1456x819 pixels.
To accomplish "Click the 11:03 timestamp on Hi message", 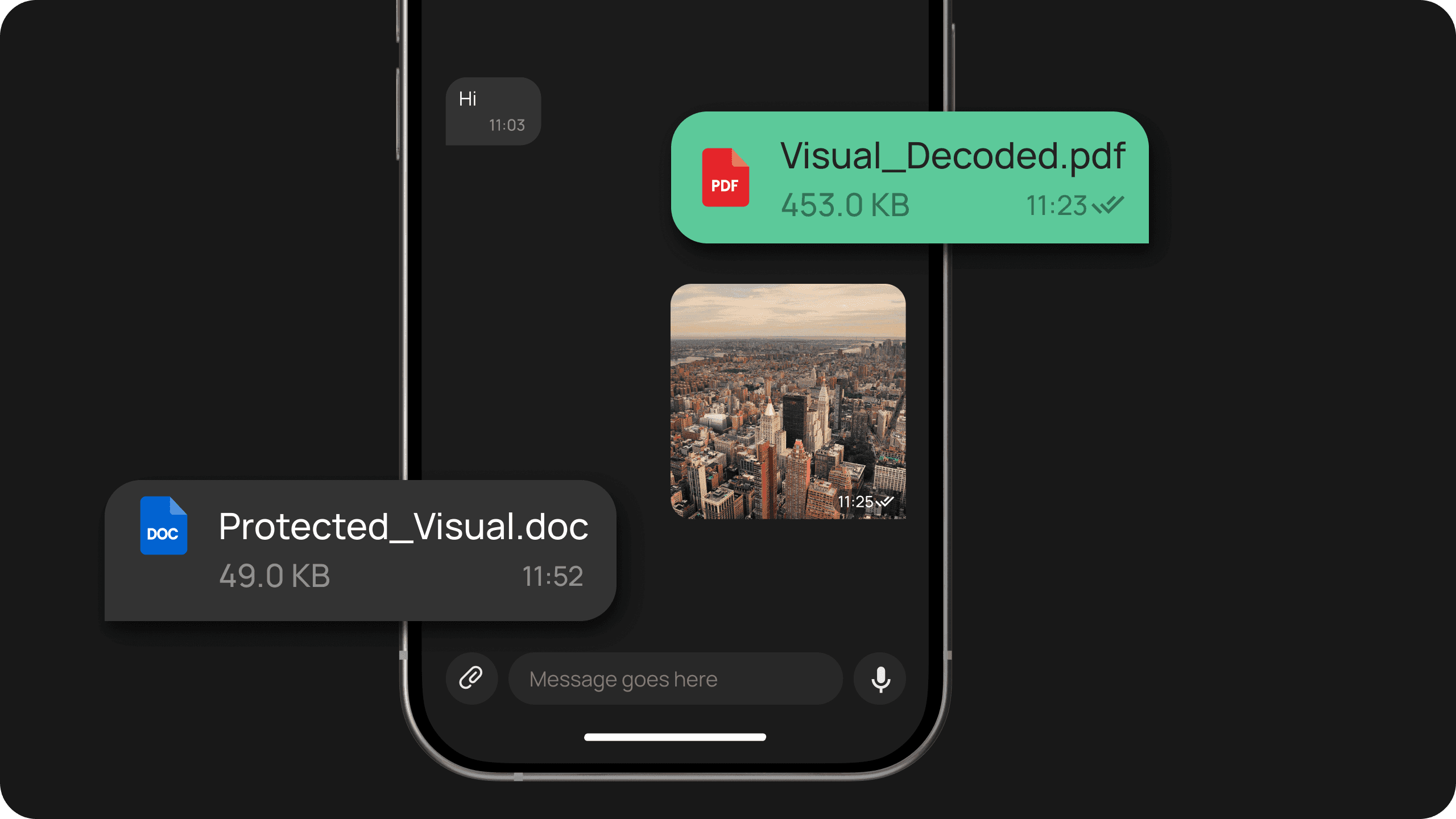I will point(507,125).
